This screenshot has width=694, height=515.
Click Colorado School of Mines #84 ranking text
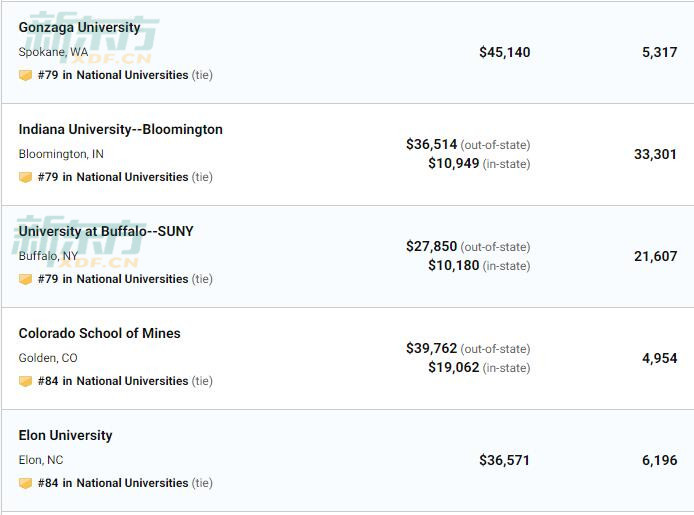click(x=113, y=381)
